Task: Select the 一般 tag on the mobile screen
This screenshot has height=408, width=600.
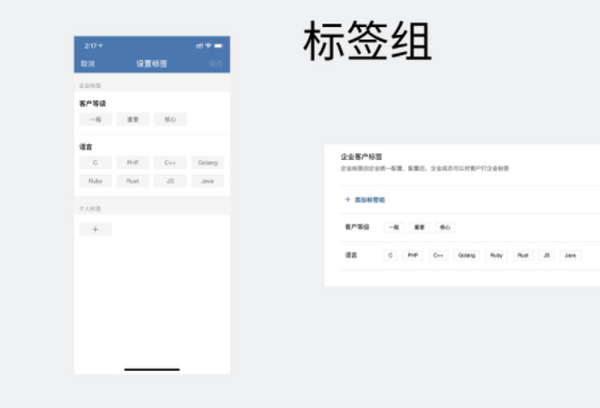Action: pos(95,119)
